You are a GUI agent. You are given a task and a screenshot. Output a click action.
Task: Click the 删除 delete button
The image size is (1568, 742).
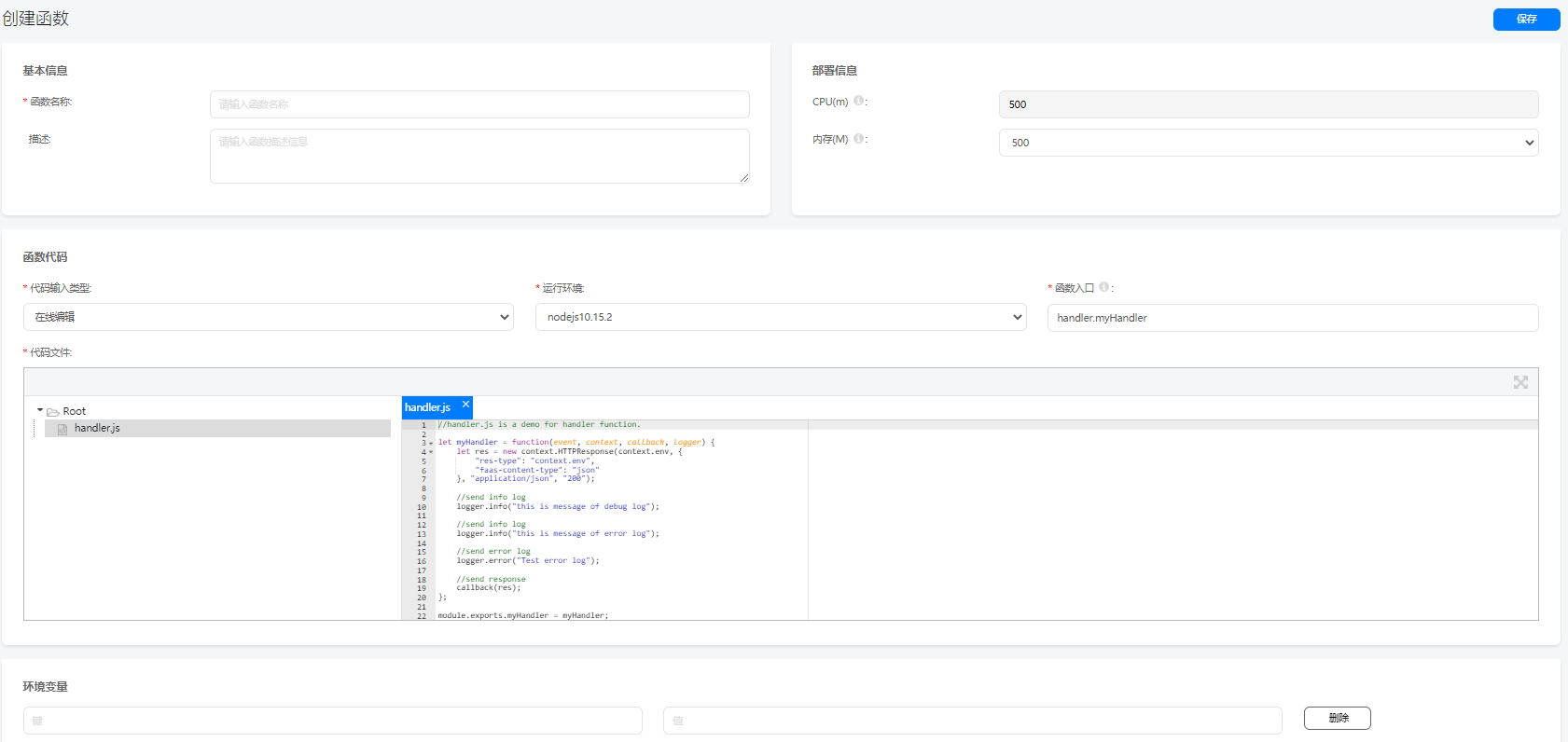pos(1338,718)
